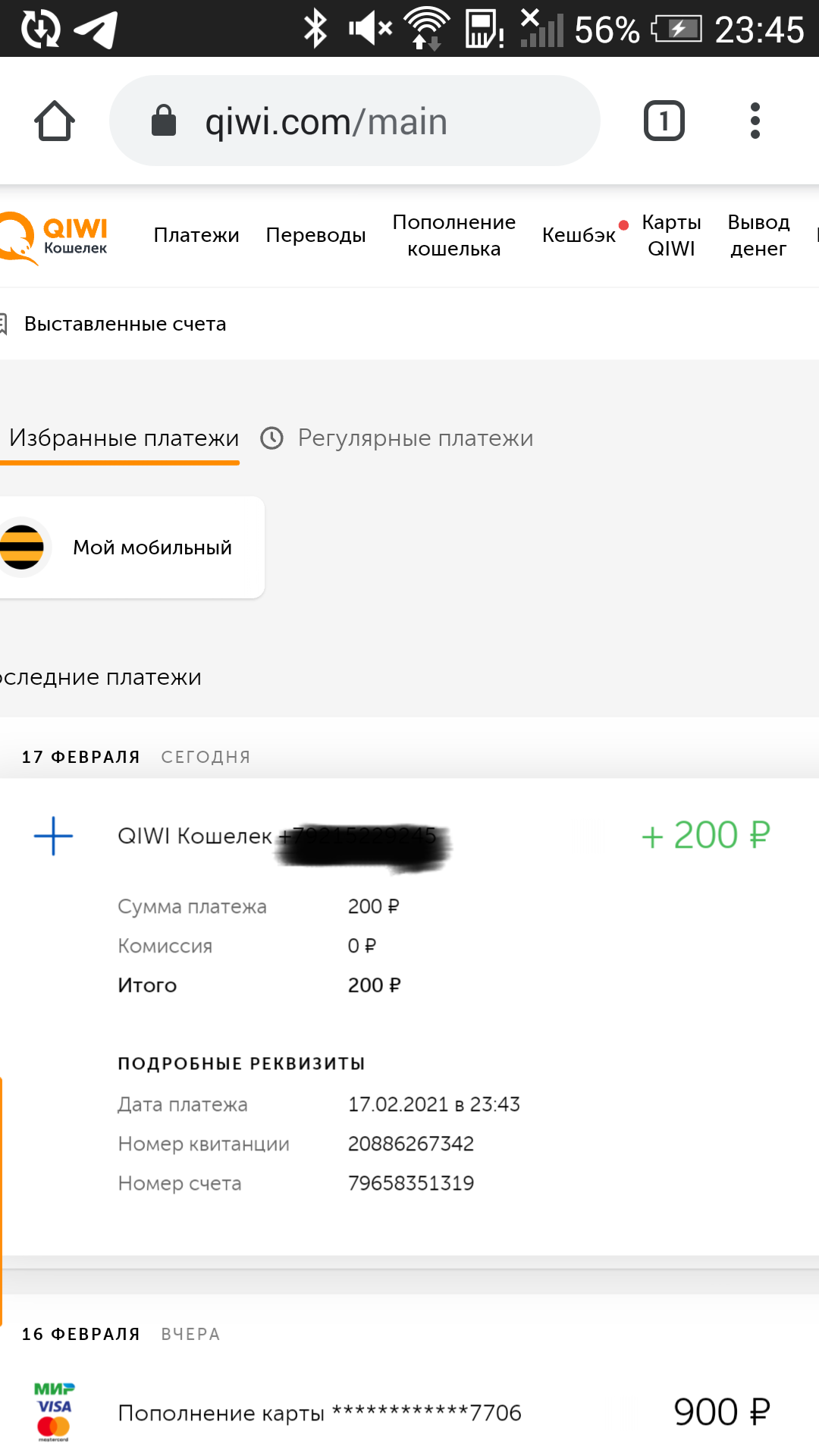Image resolution: width=819 pixels, height=1456 pixels.
Task: Switch to Регулярные платежи tab
Action: 416,438
